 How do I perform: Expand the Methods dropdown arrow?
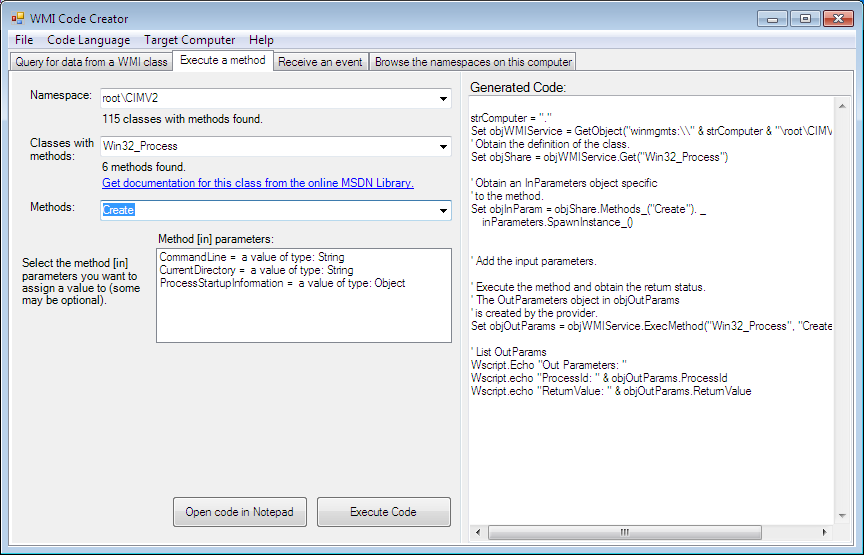tap(443, 210)
